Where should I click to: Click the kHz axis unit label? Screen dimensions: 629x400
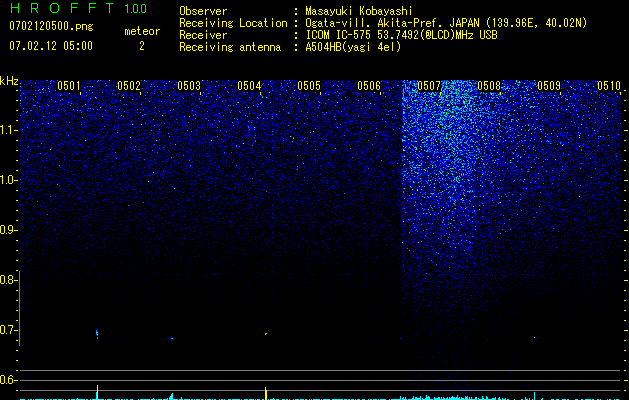pos(9,81)
